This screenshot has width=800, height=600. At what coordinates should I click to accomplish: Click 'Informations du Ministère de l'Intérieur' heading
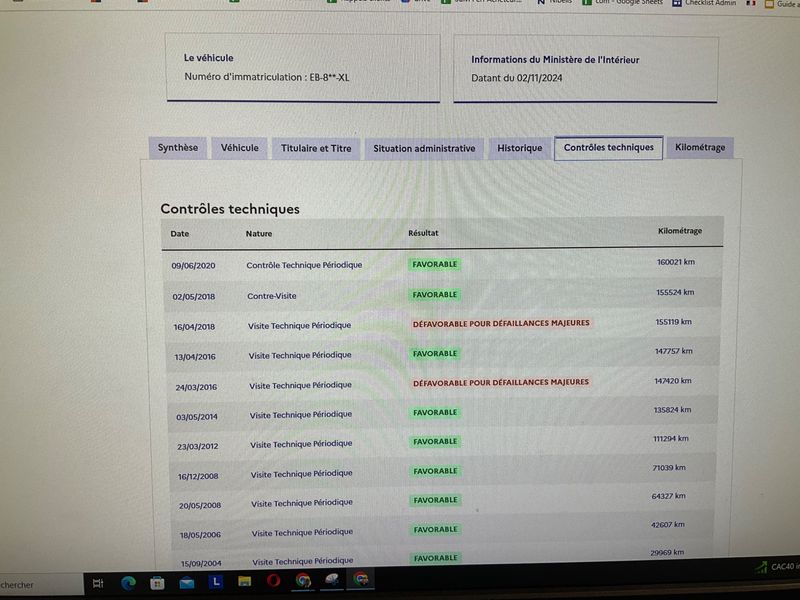click(555, 60)
